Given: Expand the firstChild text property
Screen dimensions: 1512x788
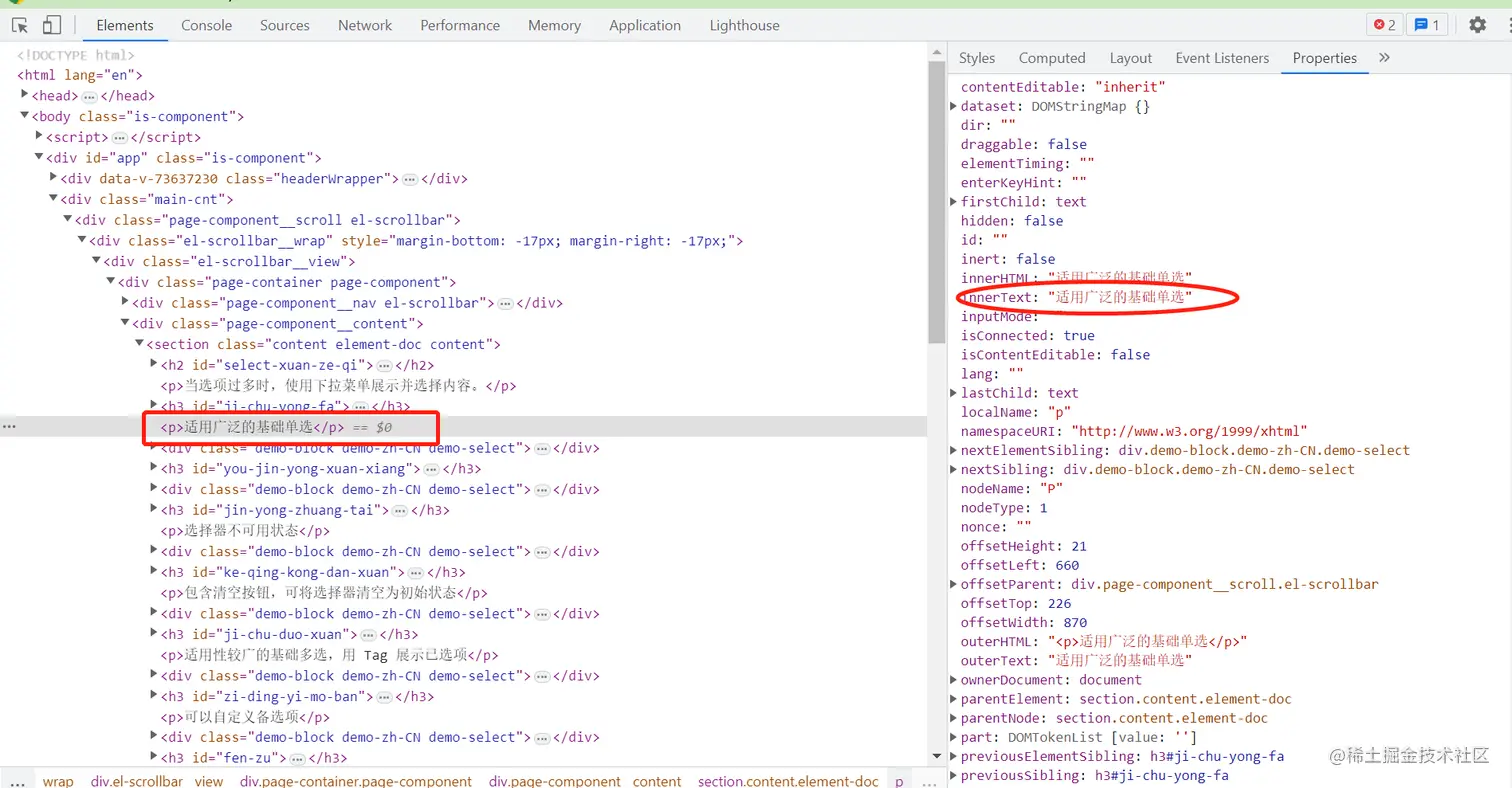Looking at the screenshot, I should 954,201.
